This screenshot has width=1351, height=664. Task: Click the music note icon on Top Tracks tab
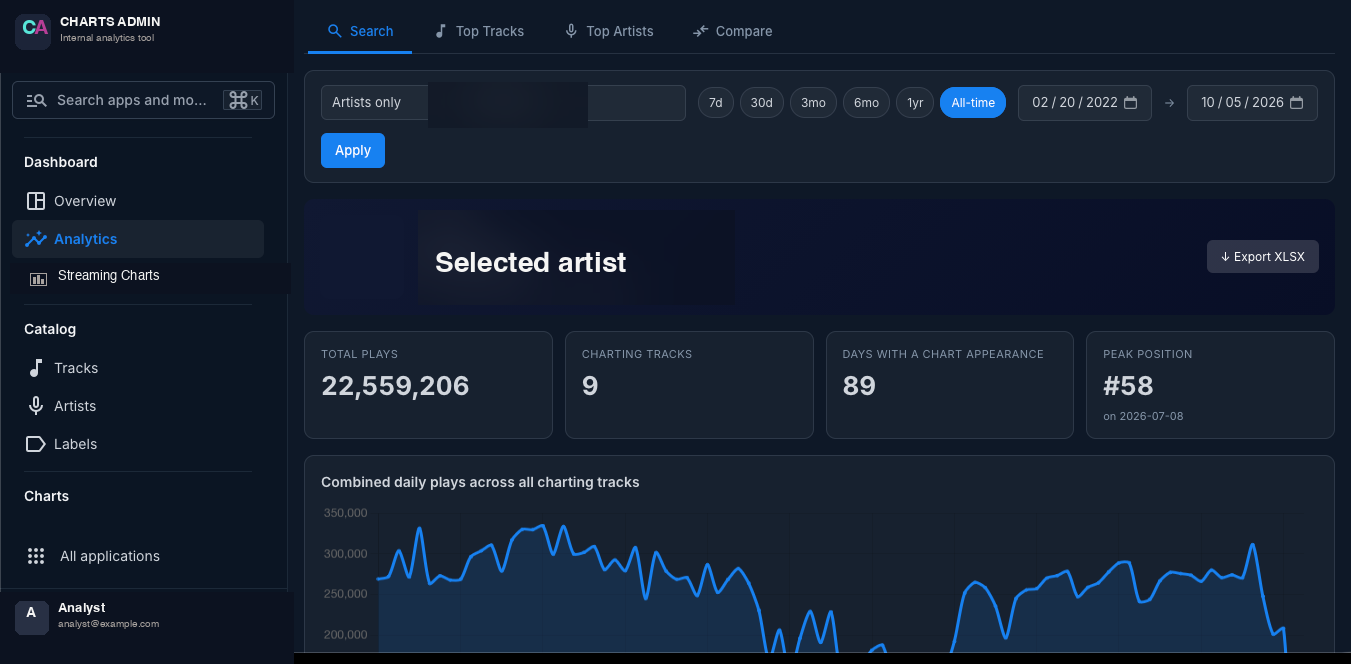pyautogui.click(x=441, y=31)
